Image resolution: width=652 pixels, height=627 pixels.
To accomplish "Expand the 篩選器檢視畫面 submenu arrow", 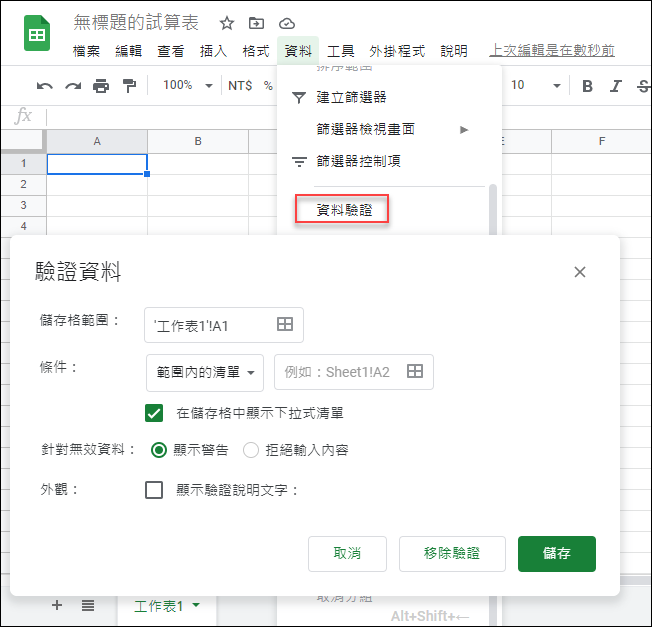I will pos(464,130).
